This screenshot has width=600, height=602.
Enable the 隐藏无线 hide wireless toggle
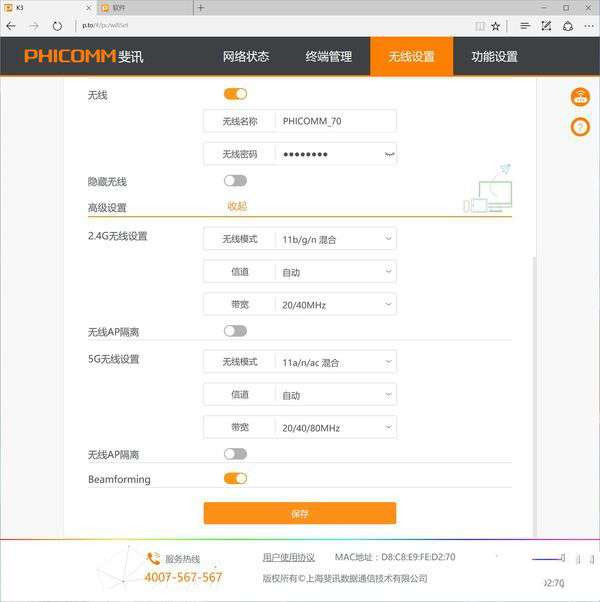click(x=235, y=181)
